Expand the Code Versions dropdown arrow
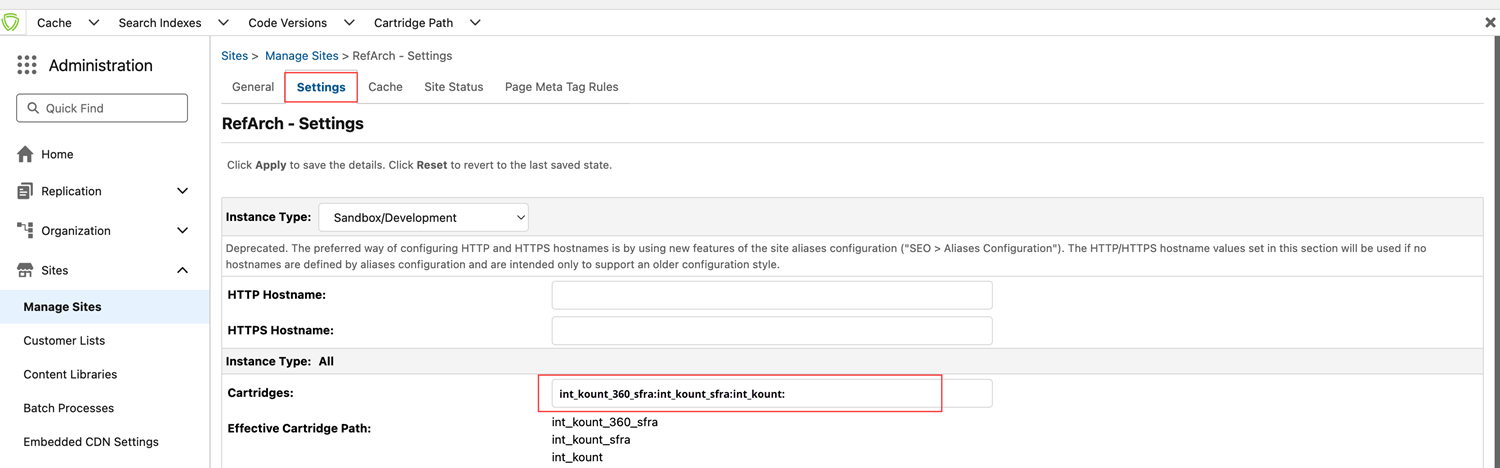 [349, 22]
